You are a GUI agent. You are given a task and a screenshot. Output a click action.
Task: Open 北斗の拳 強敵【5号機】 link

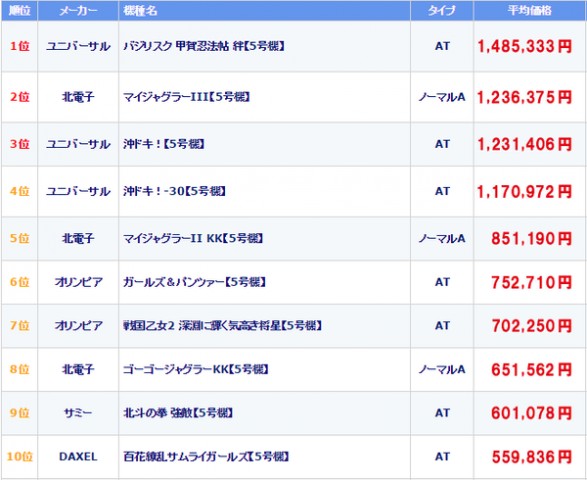178,413
